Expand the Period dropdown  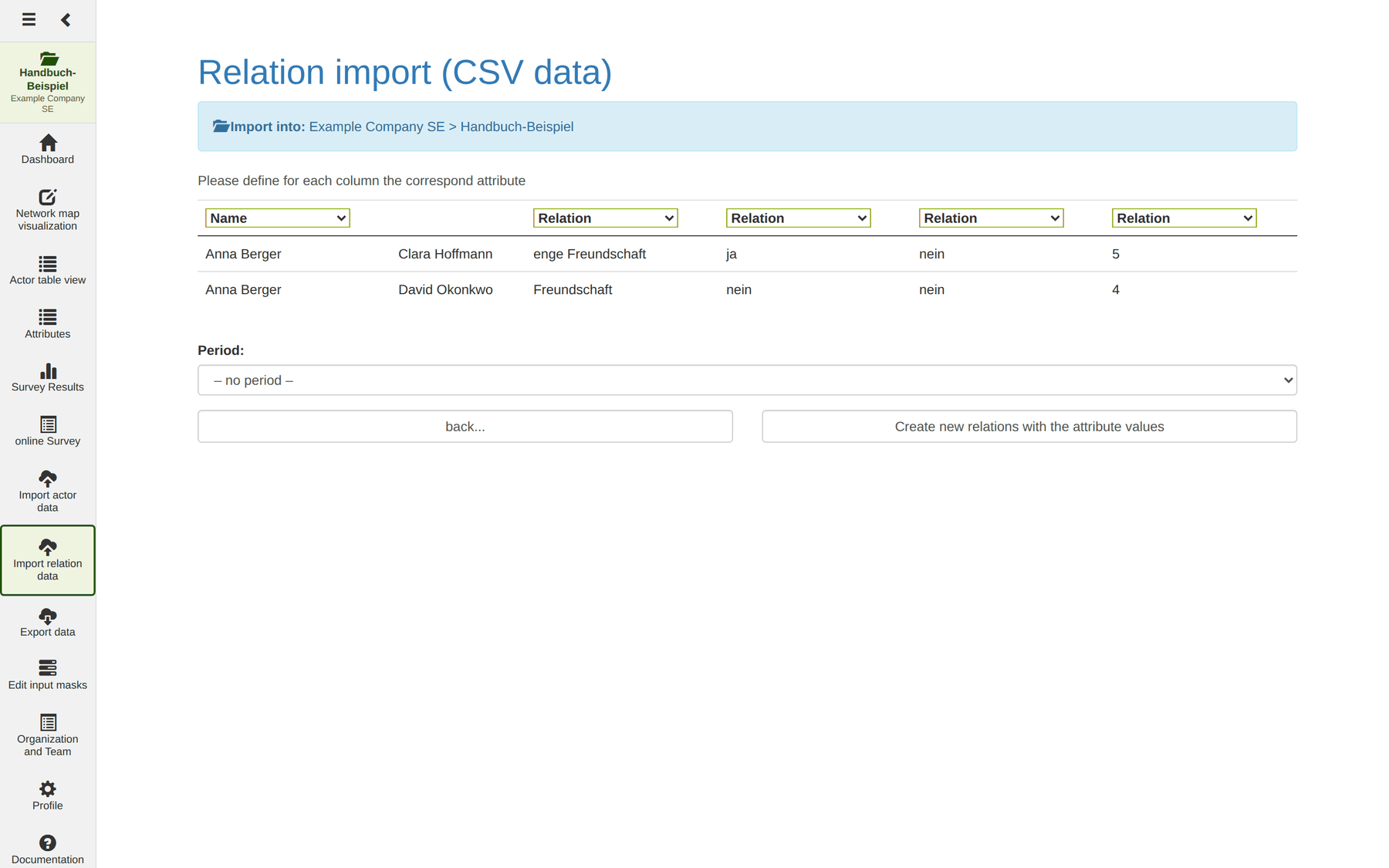pyautogui.click(x=747, y=380)
